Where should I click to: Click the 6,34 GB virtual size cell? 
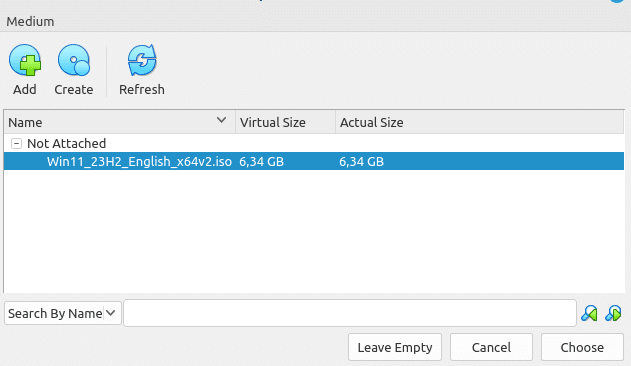262,161
